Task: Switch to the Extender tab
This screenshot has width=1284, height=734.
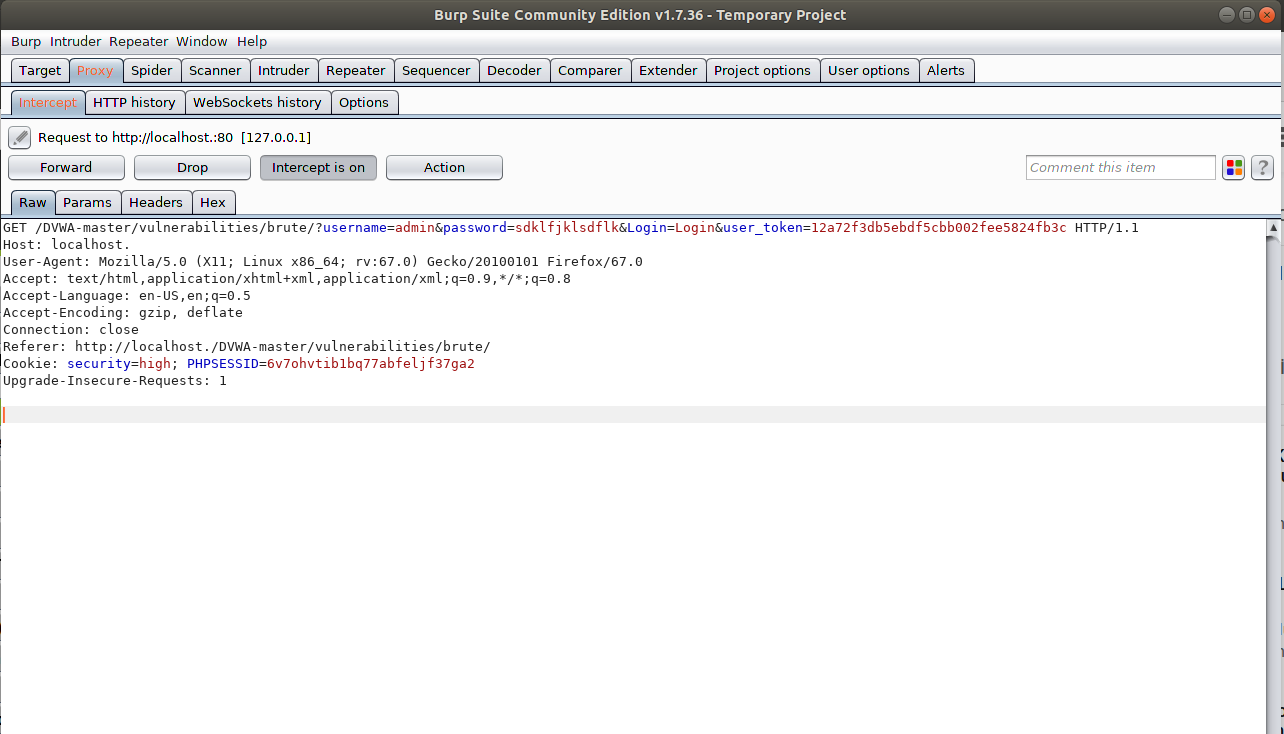Action: click(x=668, y=70)
